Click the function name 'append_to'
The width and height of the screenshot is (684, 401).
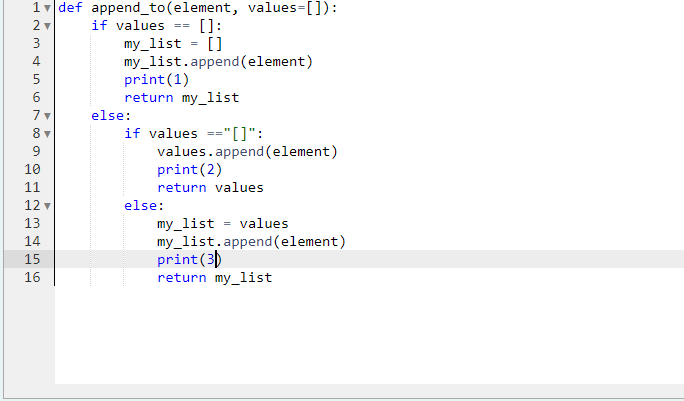[x=128, y=8]
